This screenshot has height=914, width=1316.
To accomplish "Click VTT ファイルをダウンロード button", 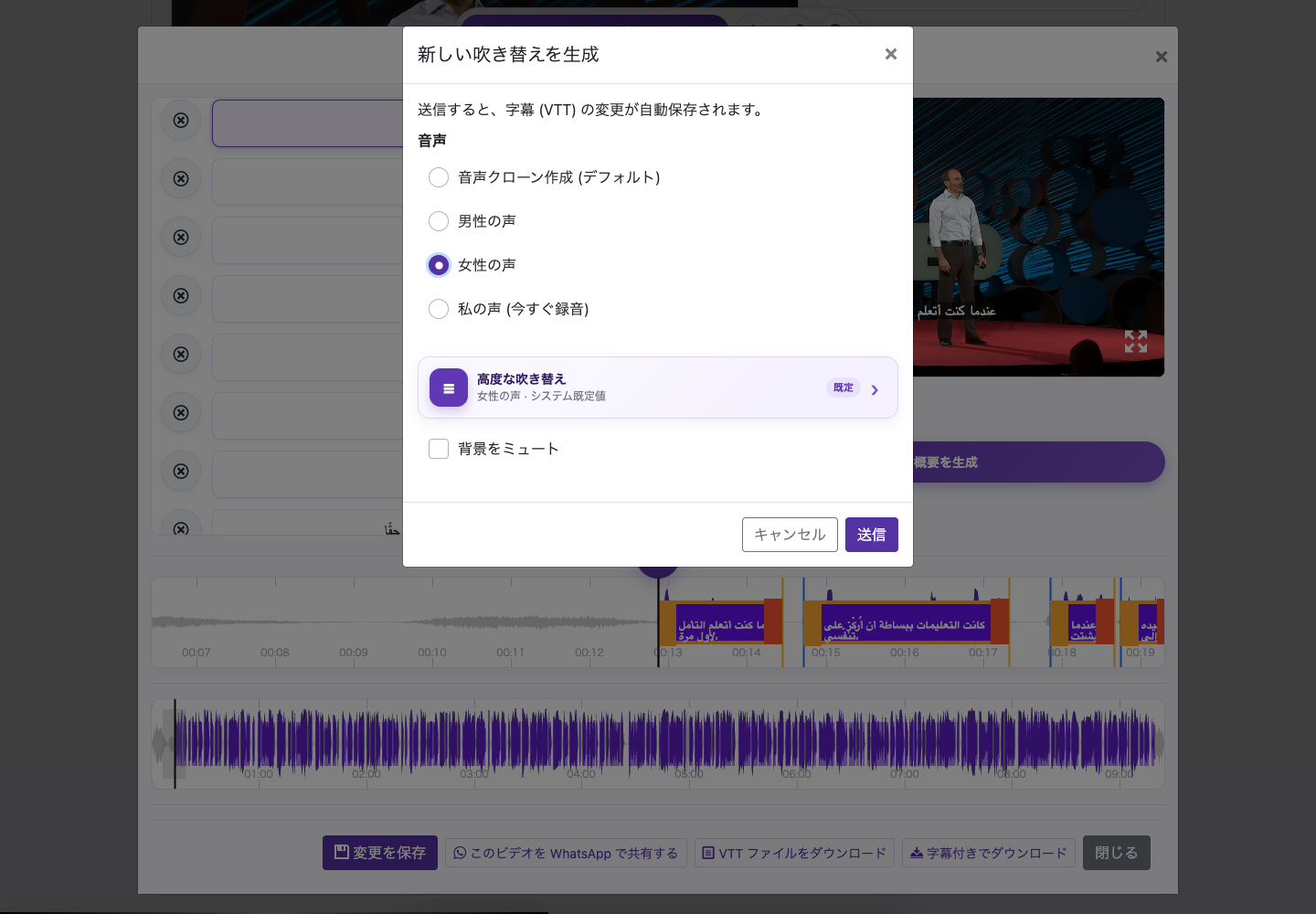I will click(794, 853).
